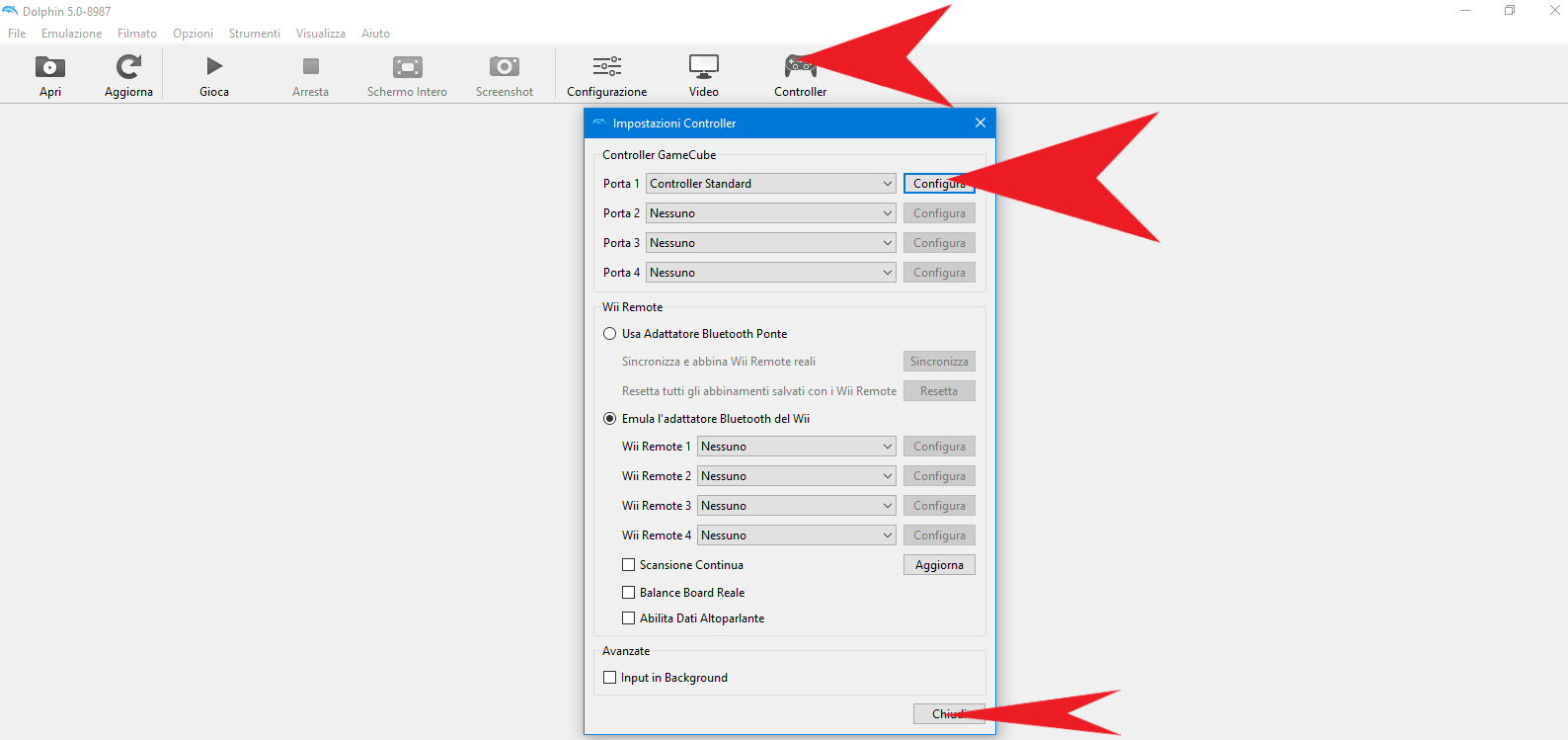The height and width of the screenshot is (740, 1568).
Task: Open the Strumenti menu
Action: click(255, 34)
